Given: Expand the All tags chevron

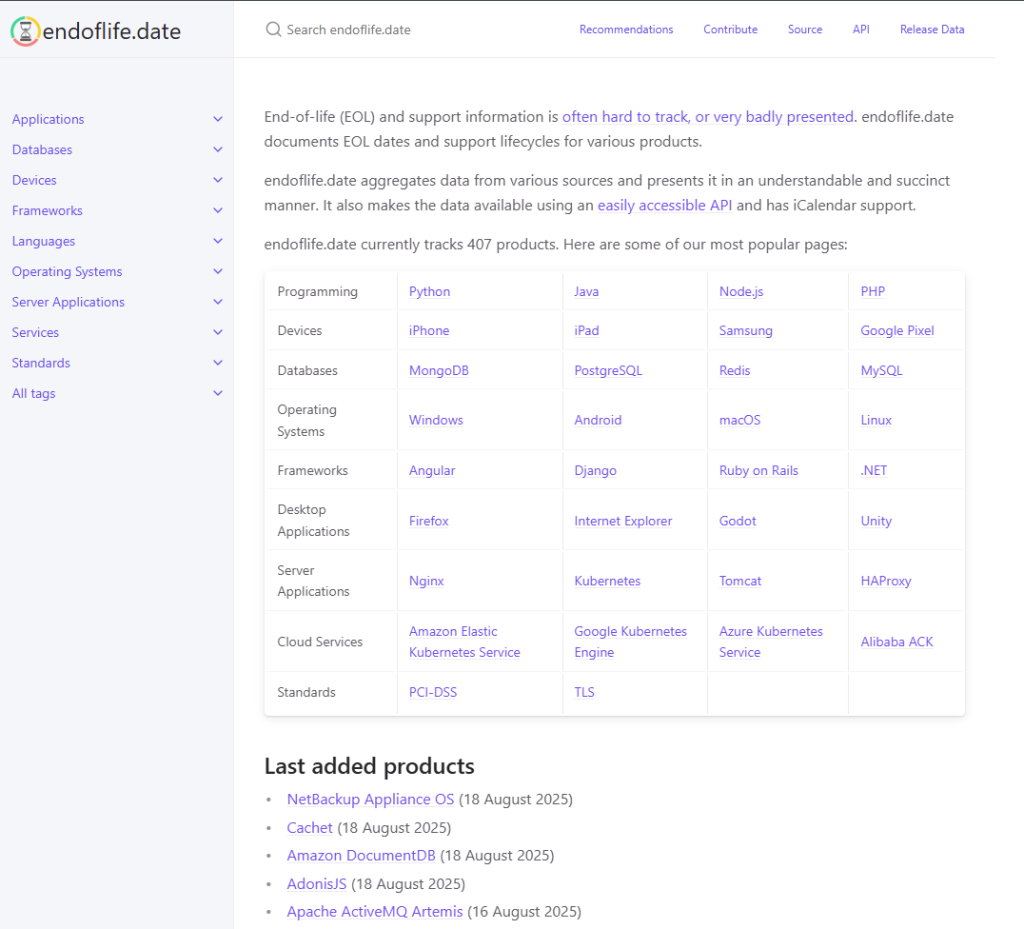Looking at the screenshot, I should tap(218, 394).
